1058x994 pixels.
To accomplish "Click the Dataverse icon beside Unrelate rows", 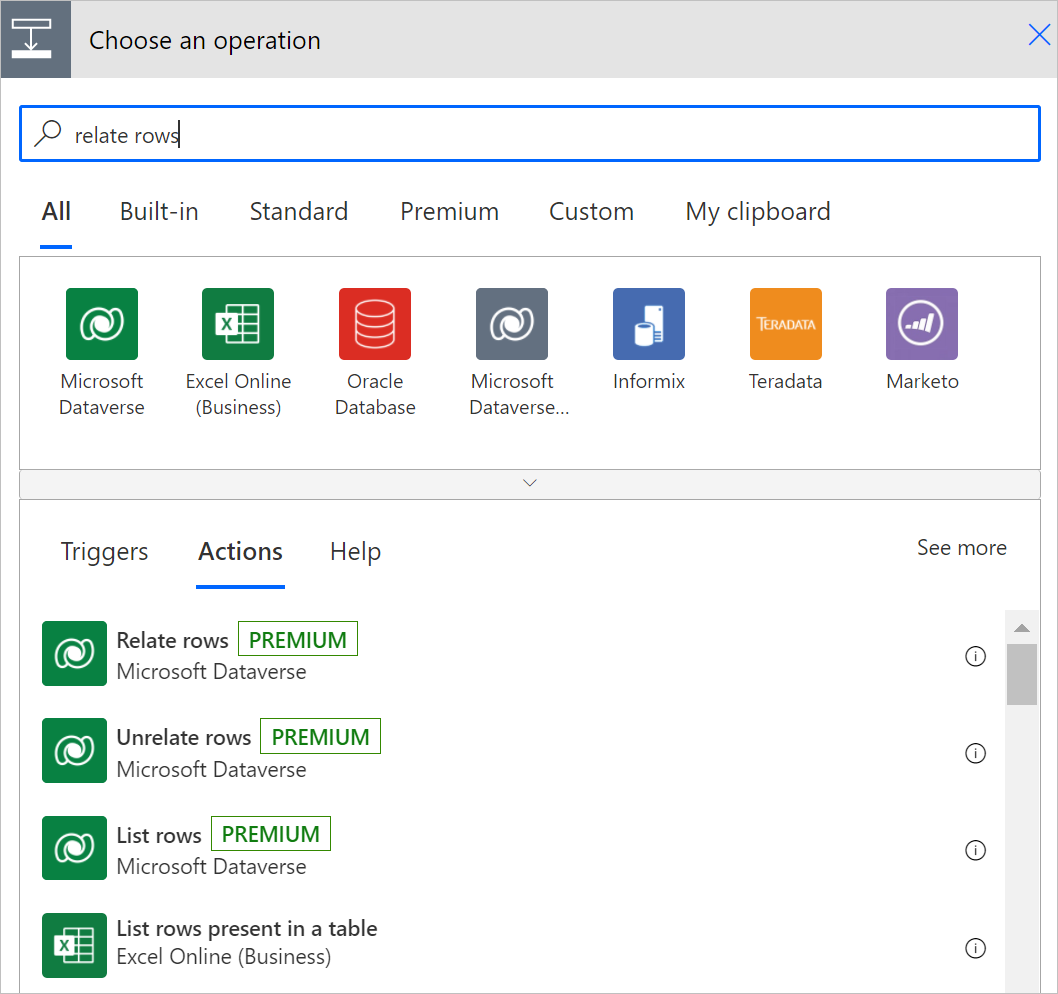I will pyautogui.click(x=74, y=750).
